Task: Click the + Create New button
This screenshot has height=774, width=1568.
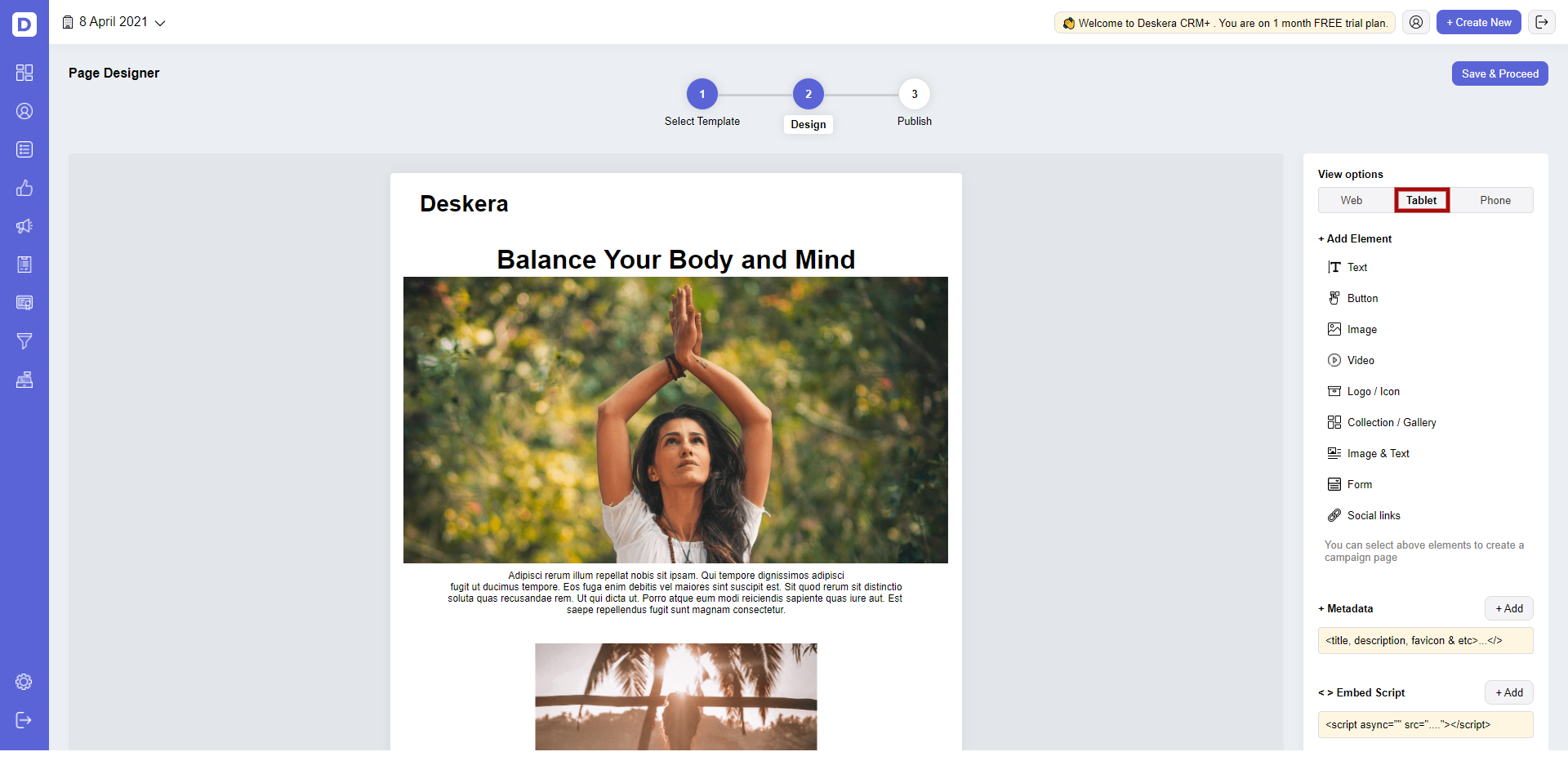Action: coord(1479,22)
